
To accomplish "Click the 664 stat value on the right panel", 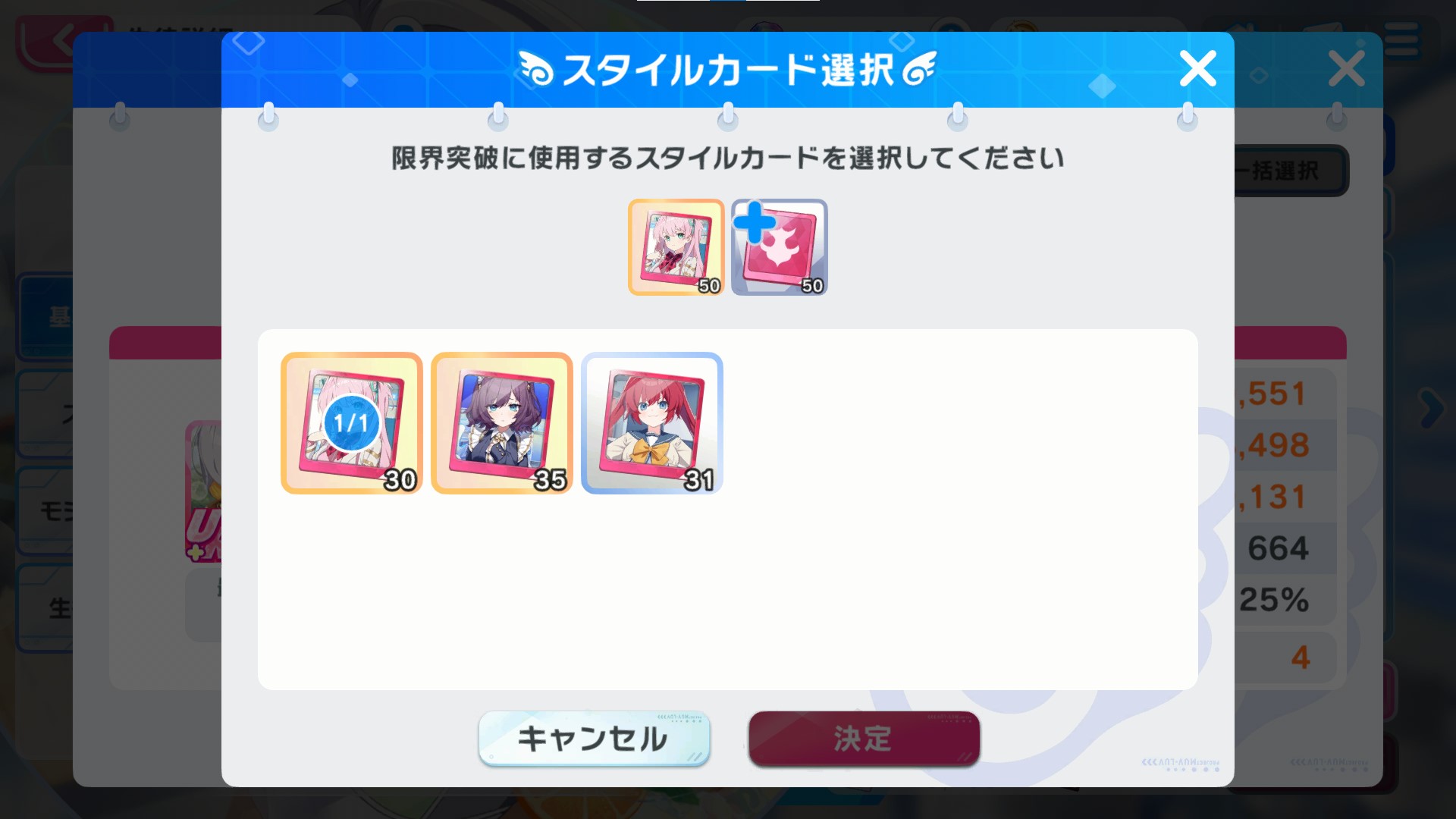I will point(1279,548).
